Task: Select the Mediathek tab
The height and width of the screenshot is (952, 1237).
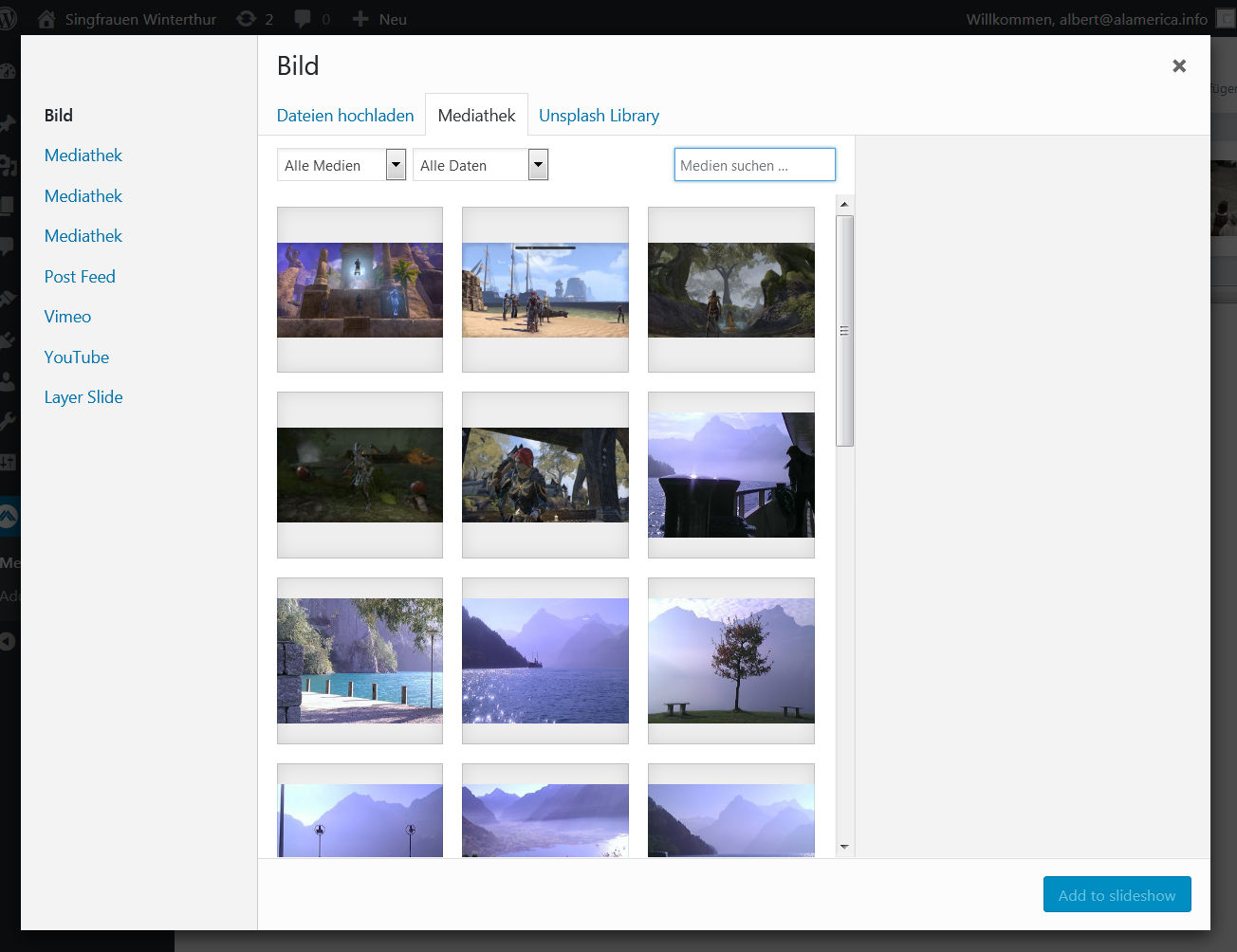Action: pyautogui.click(x=476, y=116)
